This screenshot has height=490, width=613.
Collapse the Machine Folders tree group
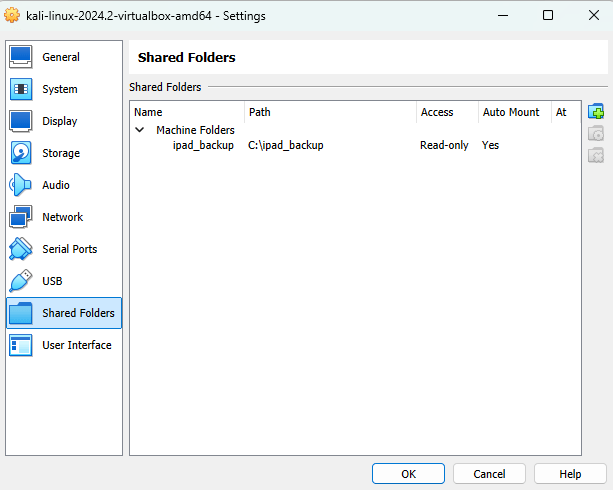[x=139, y=130]
